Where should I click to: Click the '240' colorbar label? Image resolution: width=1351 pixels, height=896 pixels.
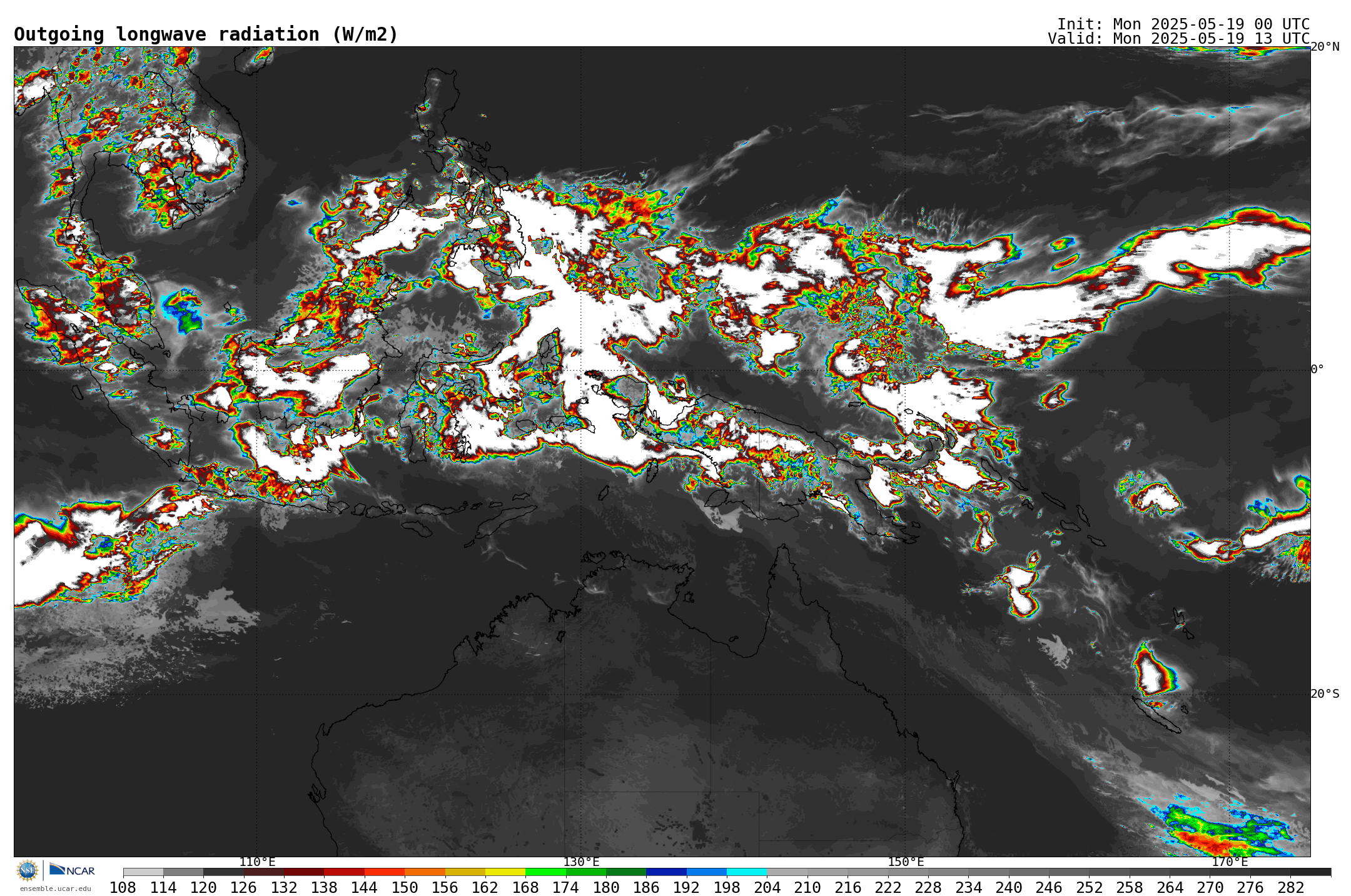tap(1009, 887)
